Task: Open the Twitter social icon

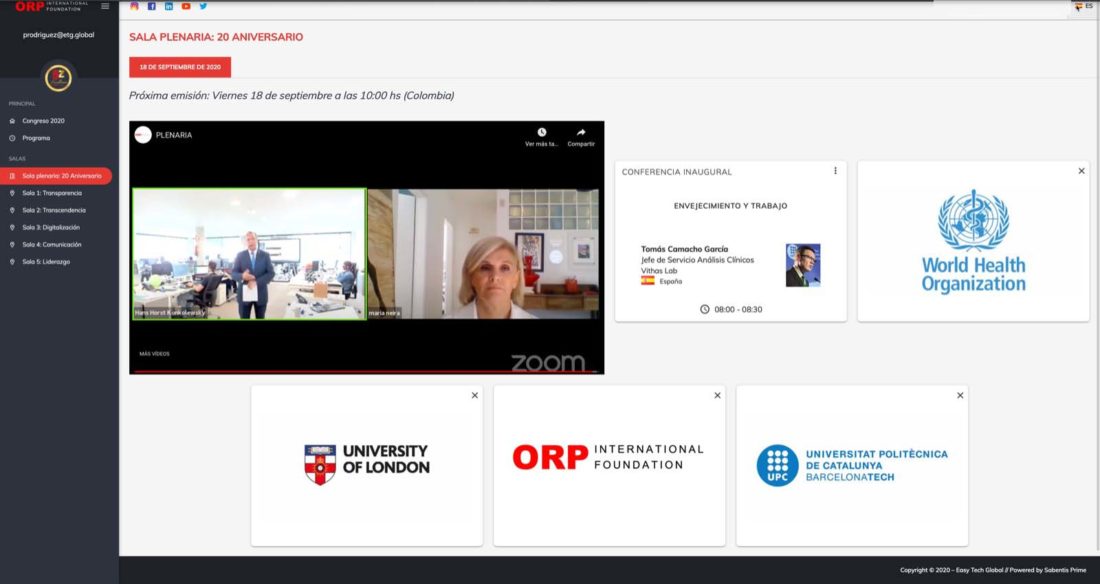Action: point(203,6)
